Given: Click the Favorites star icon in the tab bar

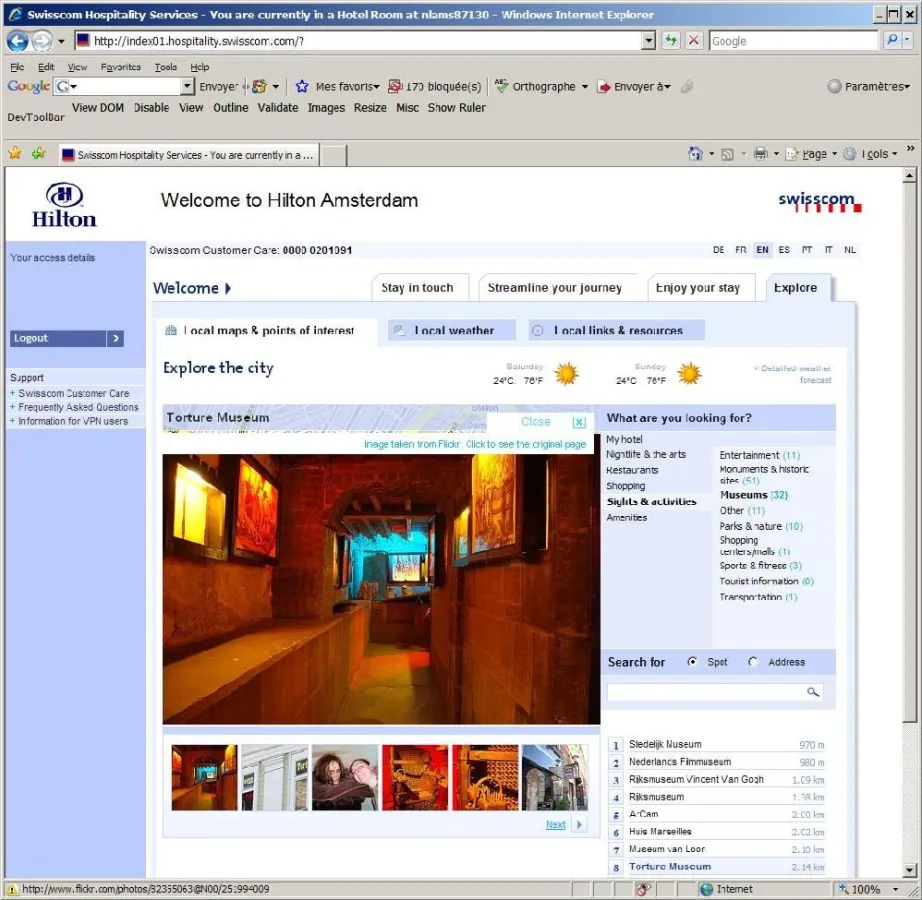Looking at the screenshot, I should click(15, 154).
